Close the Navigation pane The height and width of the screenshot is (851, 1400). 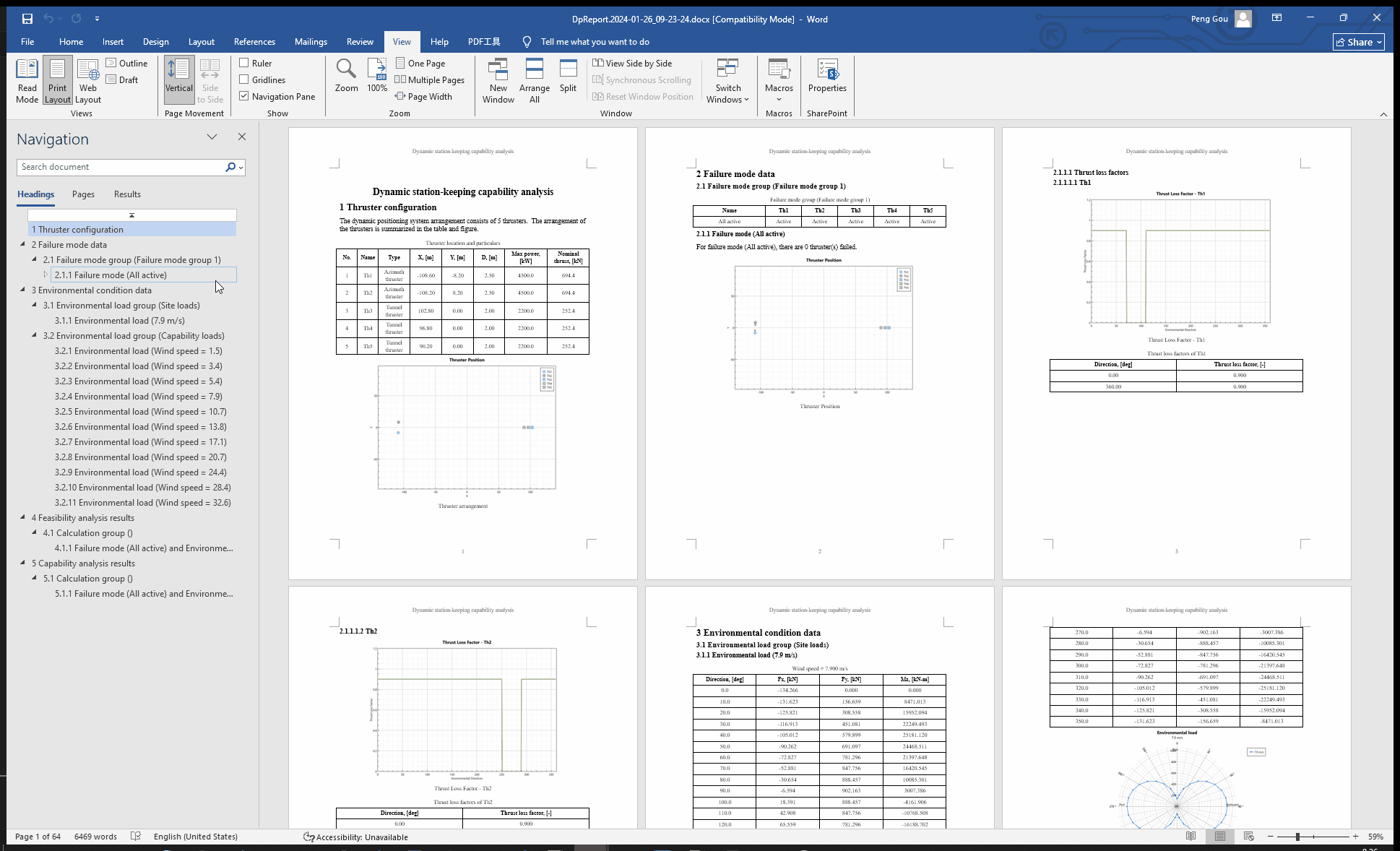(x=242, y=137)
